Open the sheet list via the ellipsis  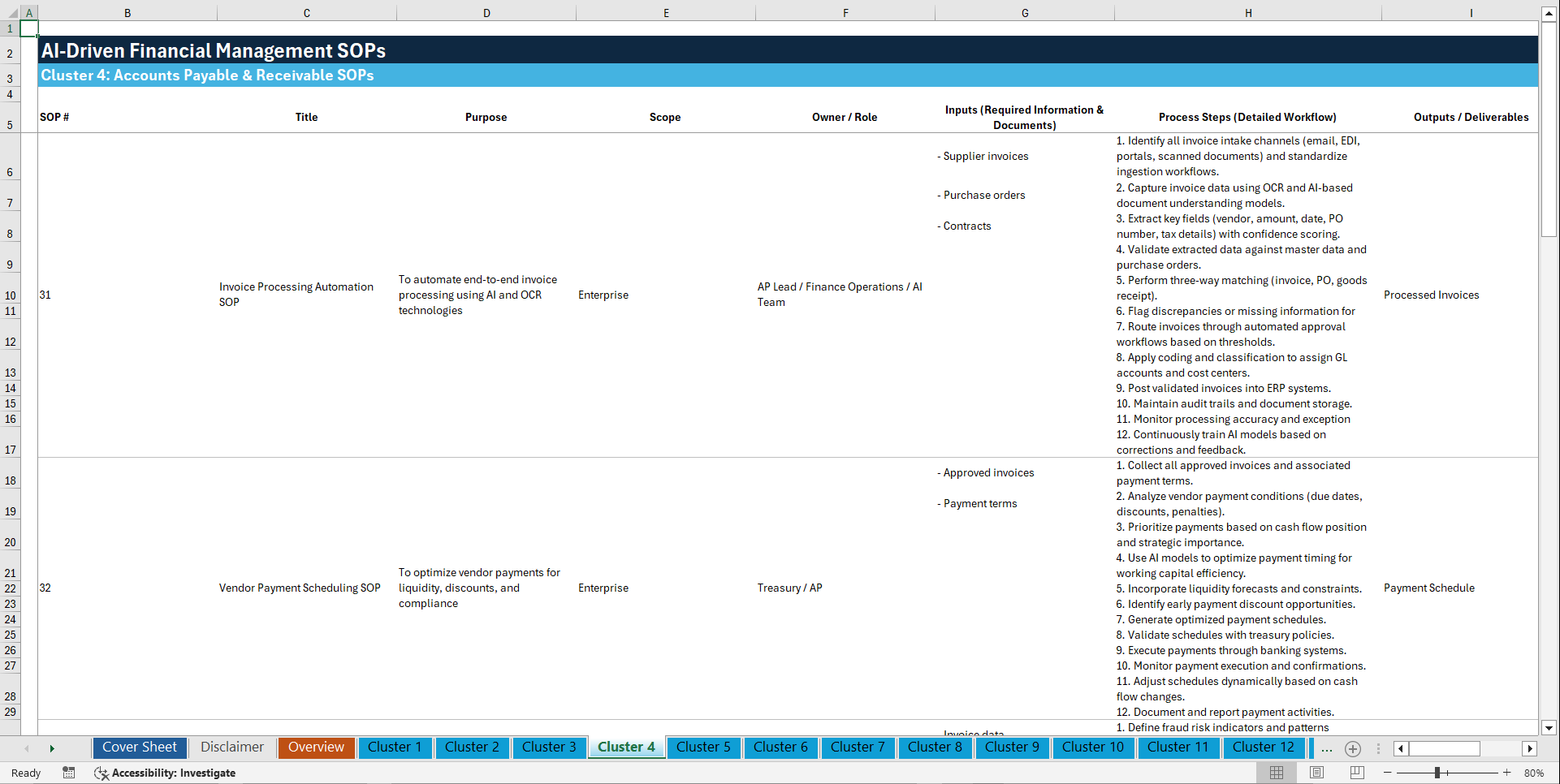(1327, 748)
